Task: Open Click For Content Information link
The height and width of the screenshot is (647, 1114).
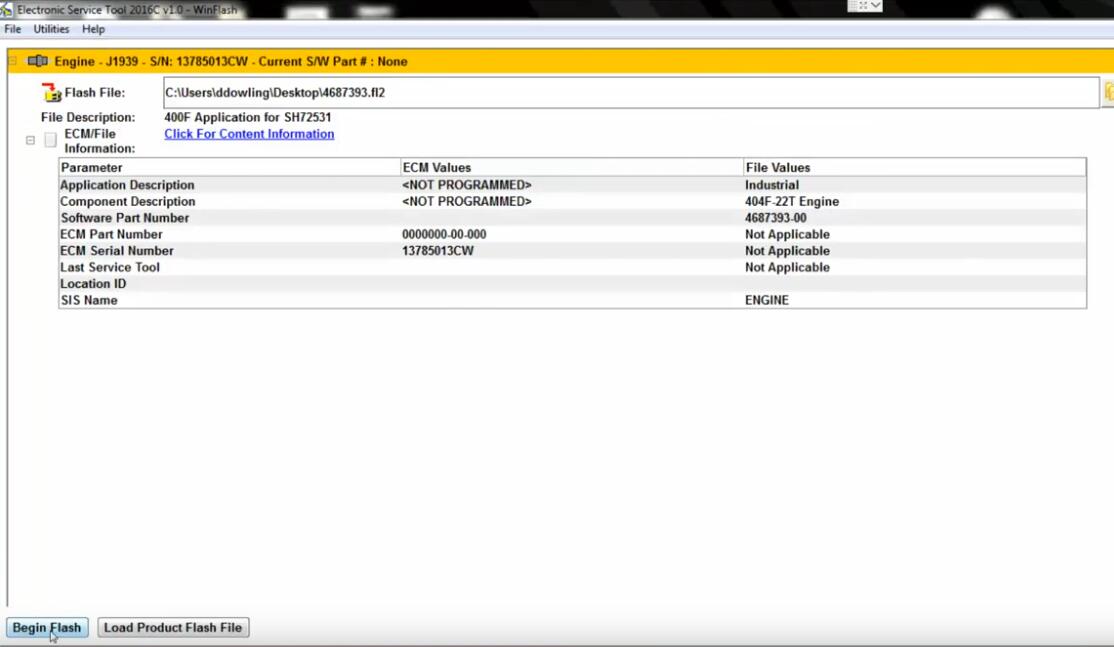Action: pos(249,134)
